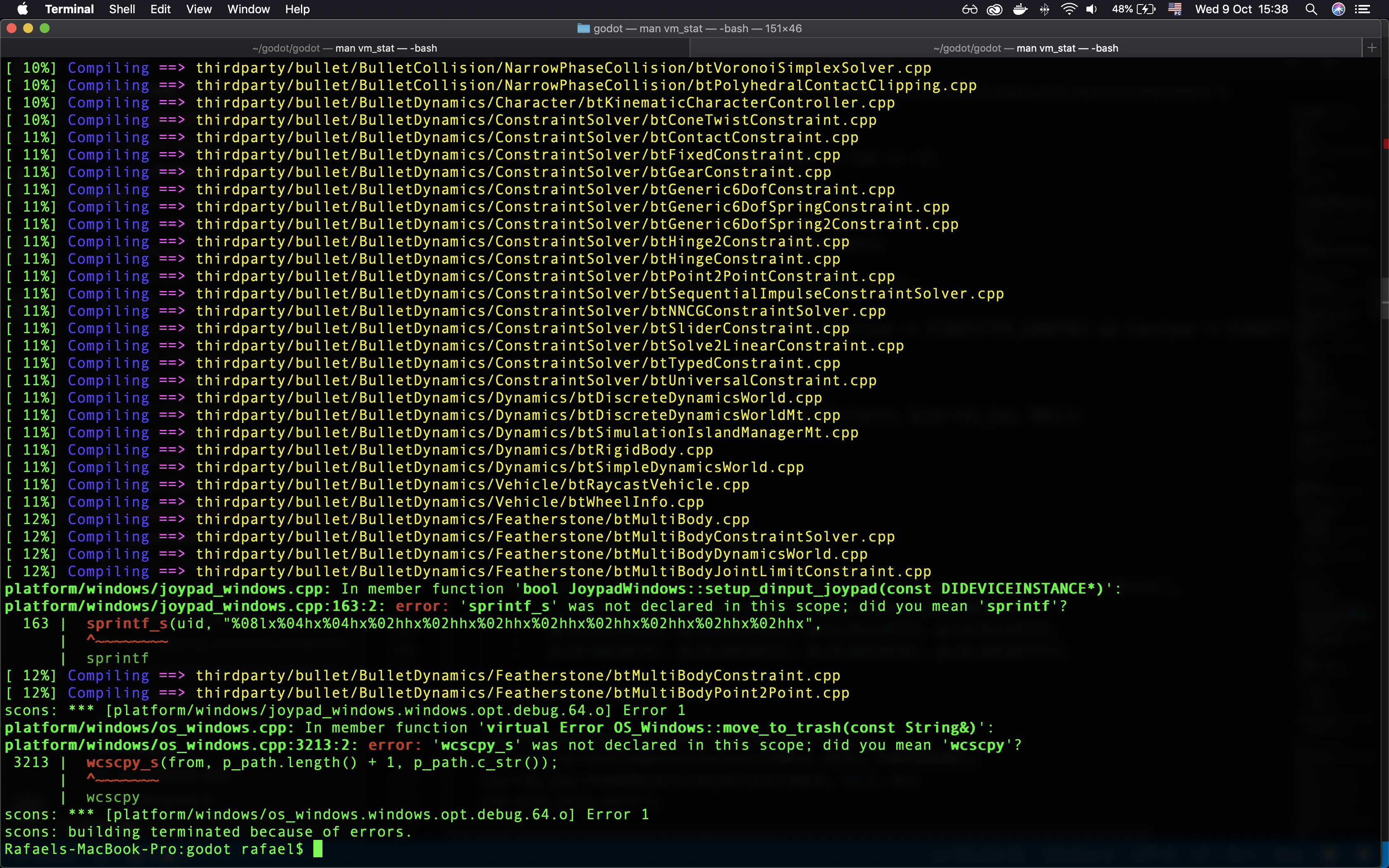The height and width of the screenshot is (868, 1389).
Task: Click the joypad_windows.windows.opt.debug.64.o Error 1 line
Action: point(345,710)
